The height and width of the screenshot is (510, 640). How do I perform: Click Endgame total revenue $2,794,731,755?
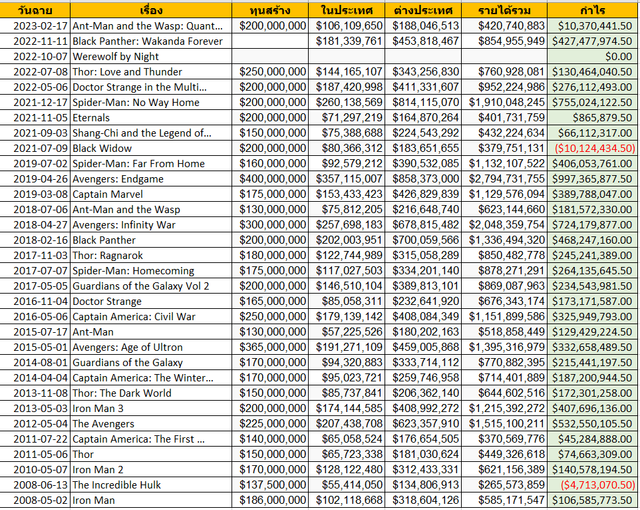point(505,179)
